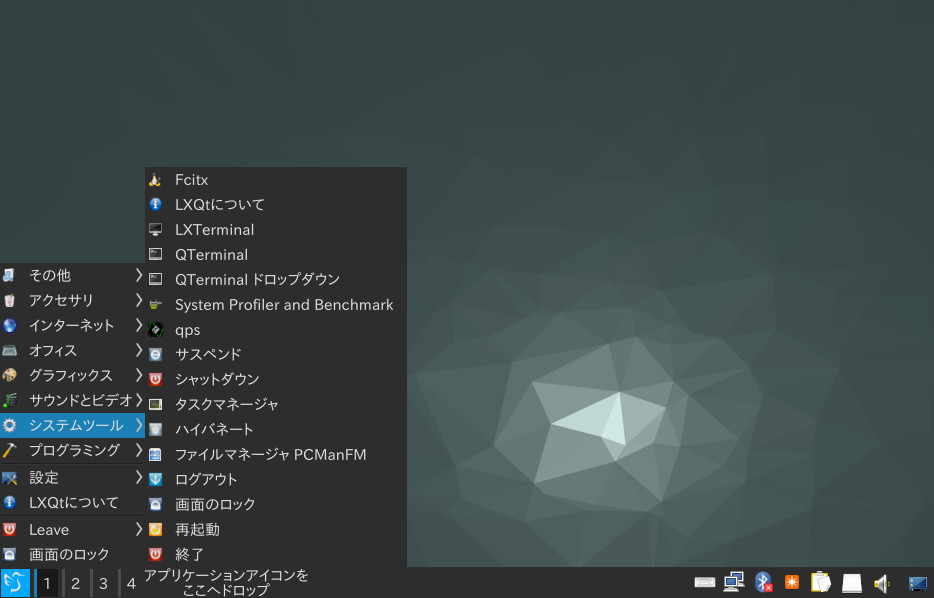Open the プログラミング submenu
934x598 pixels.
pyautogui.click(x=72, y=450)
